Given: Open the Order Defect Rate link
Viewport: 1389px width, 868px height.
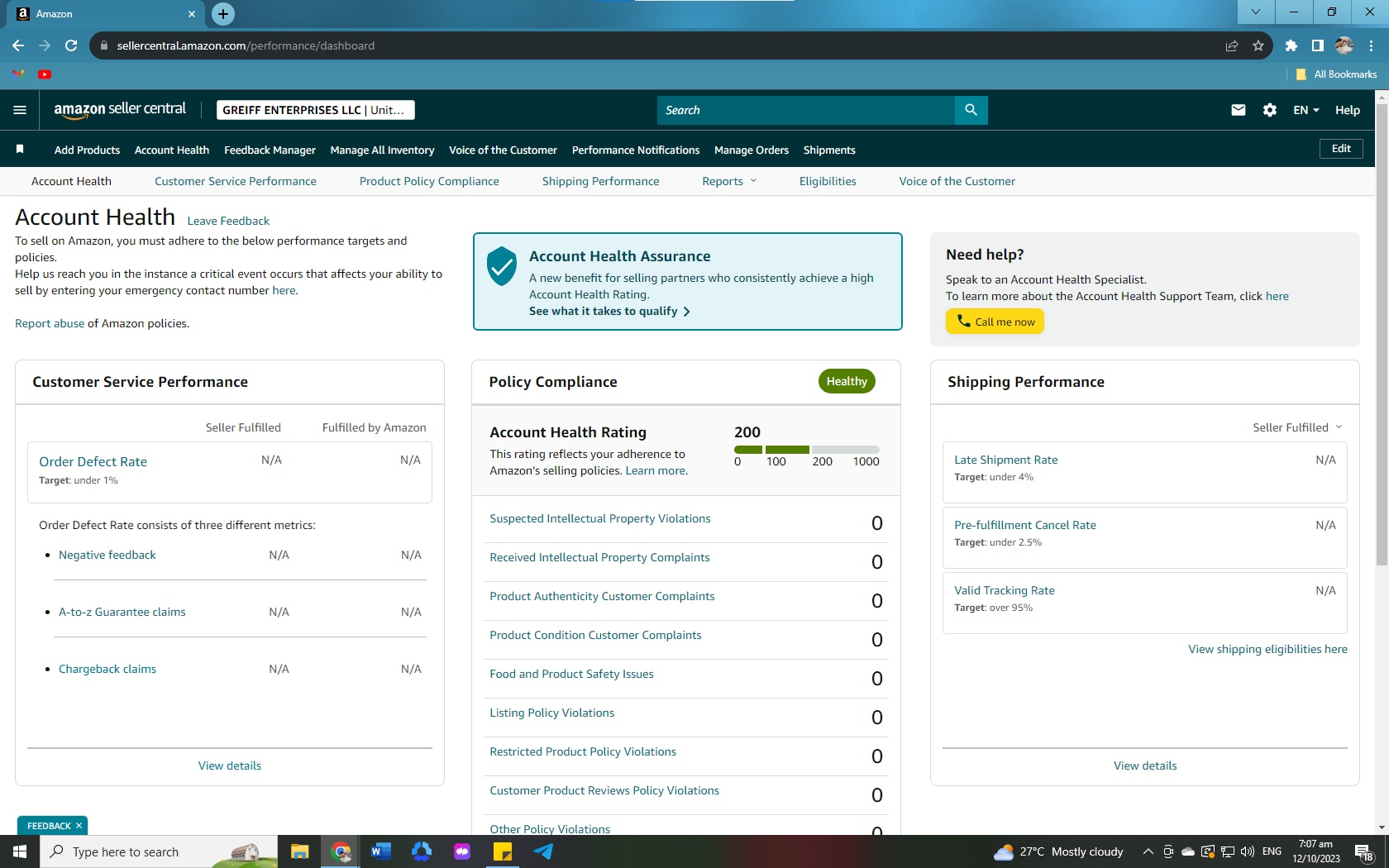Looking at the screenshot, I should tap(93, 461).
